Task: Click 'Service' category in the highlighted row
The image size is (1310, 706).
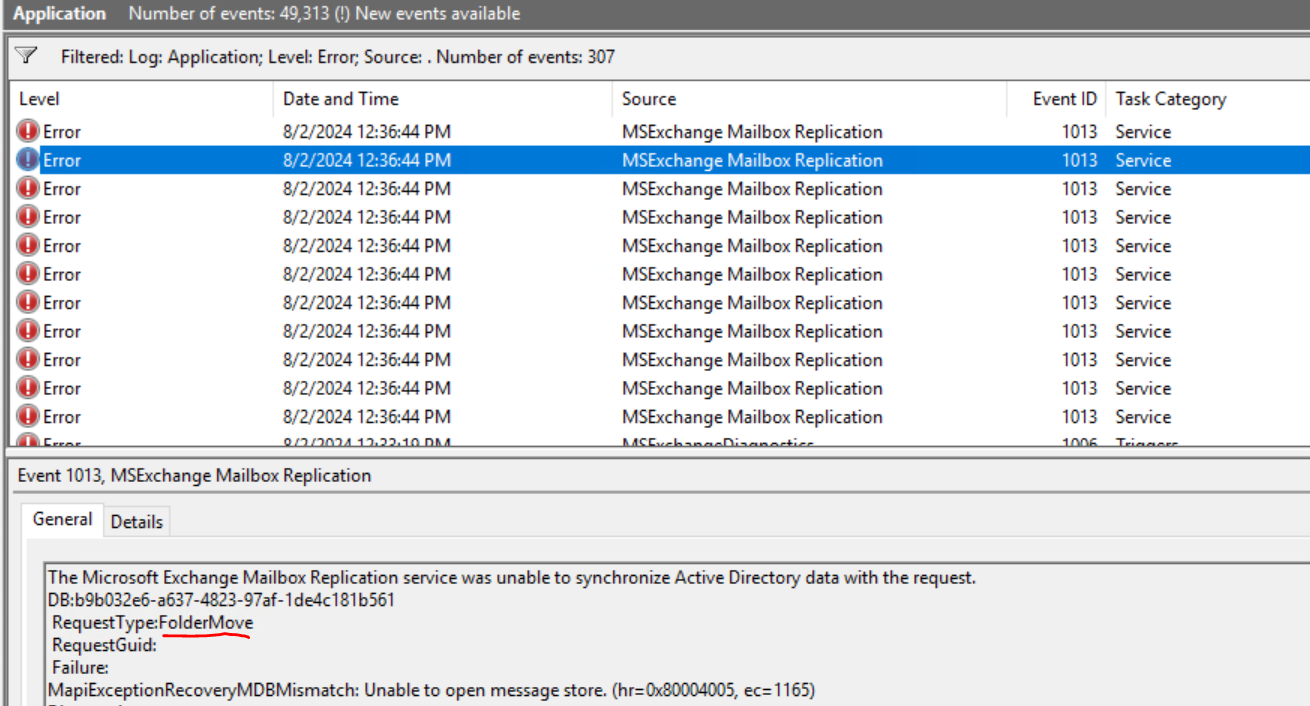Action: pyautogui.click(x=1143, y=160)
